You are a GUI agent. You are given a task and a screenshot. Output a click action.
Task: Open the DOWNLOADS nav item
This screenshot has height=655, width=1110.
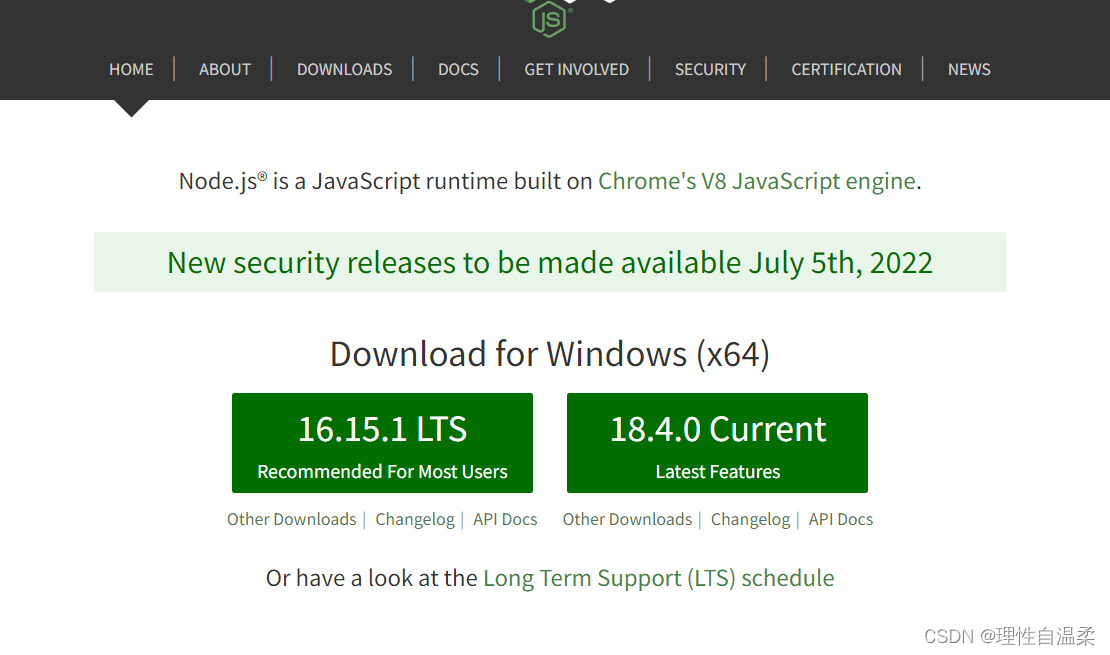tap(344, 69)
